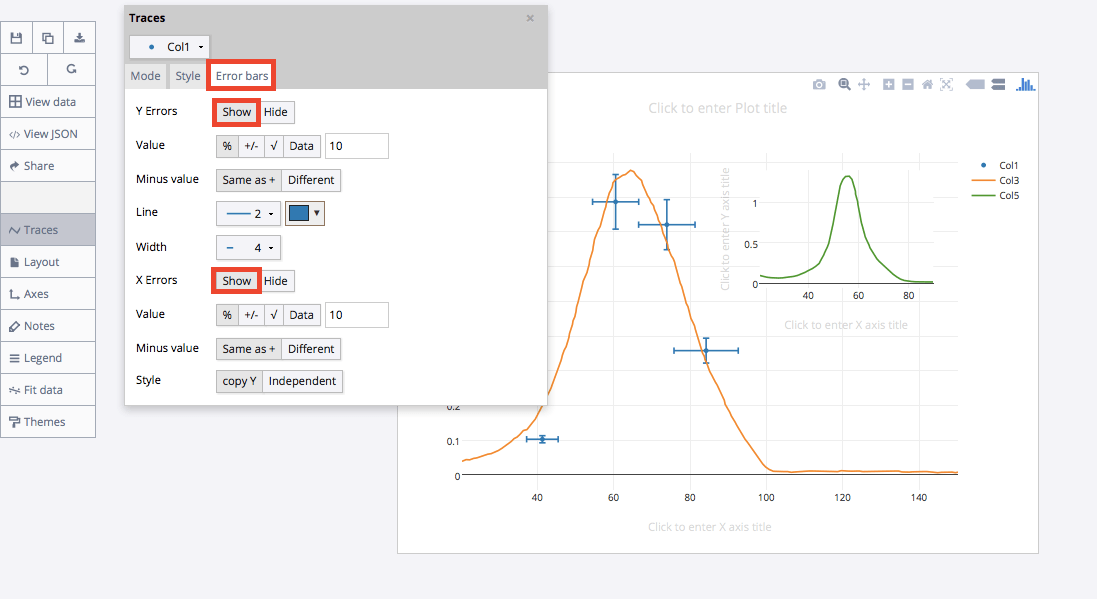Set Y error value type to square root
The width and height of the screenshot is (1097, 599).
coord(274,146)
